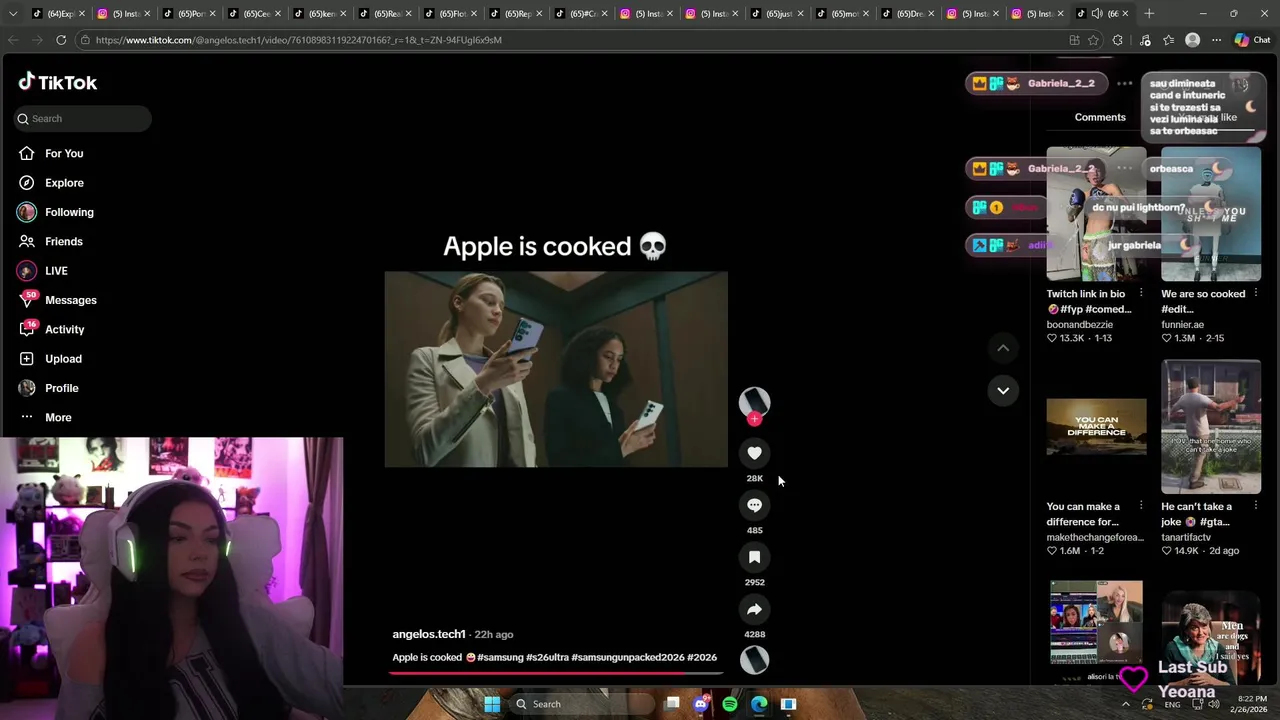
Task: Open the Explore page
Action: (64, 183)
